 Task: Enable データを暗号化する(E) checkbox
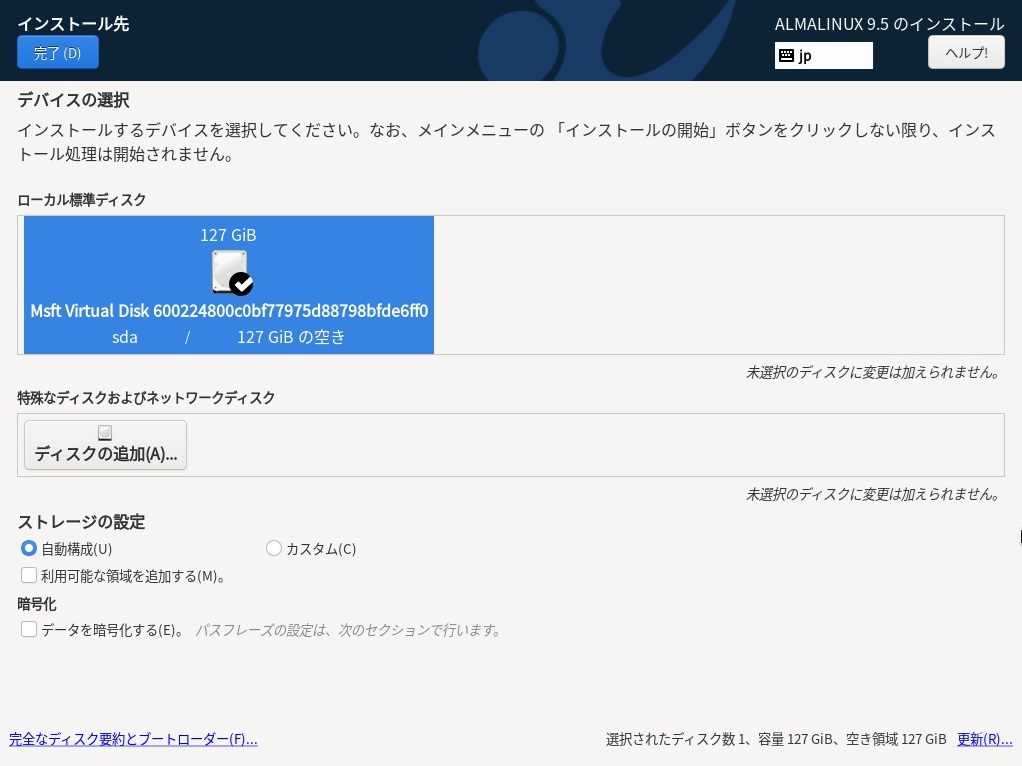point(29,629)
